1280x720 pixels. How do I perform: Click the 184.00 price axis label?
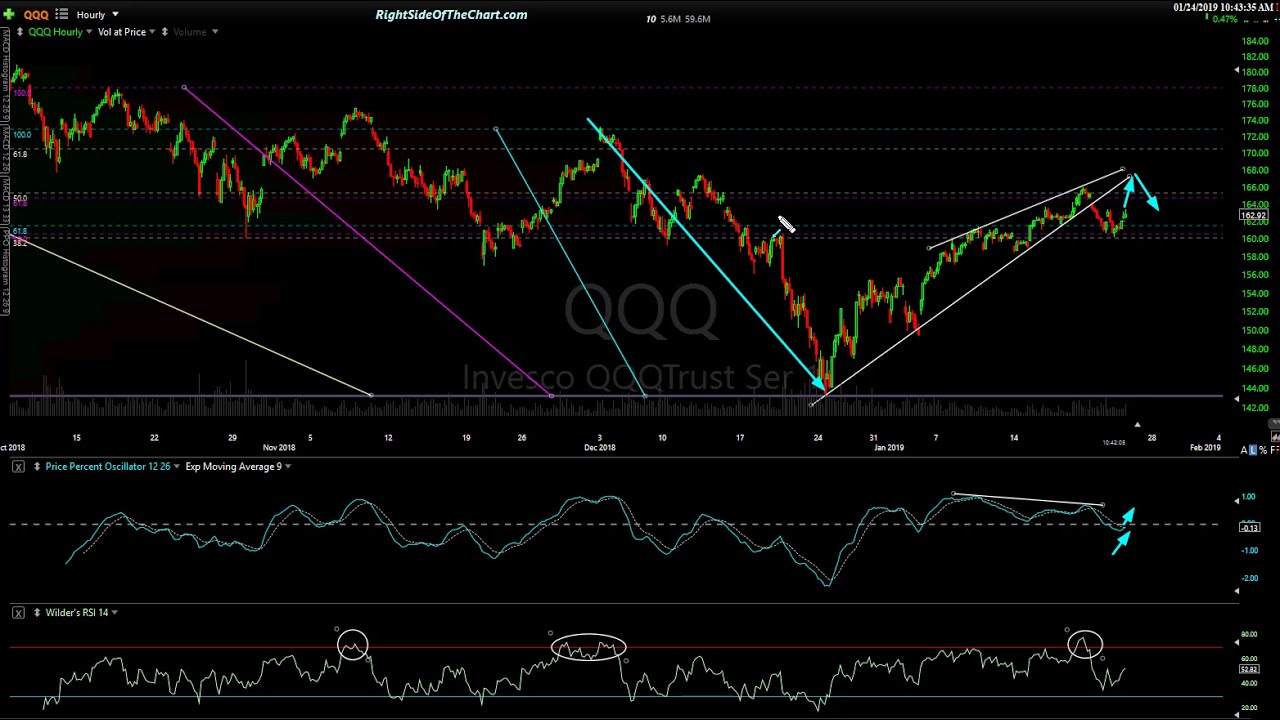[1254, 41]
